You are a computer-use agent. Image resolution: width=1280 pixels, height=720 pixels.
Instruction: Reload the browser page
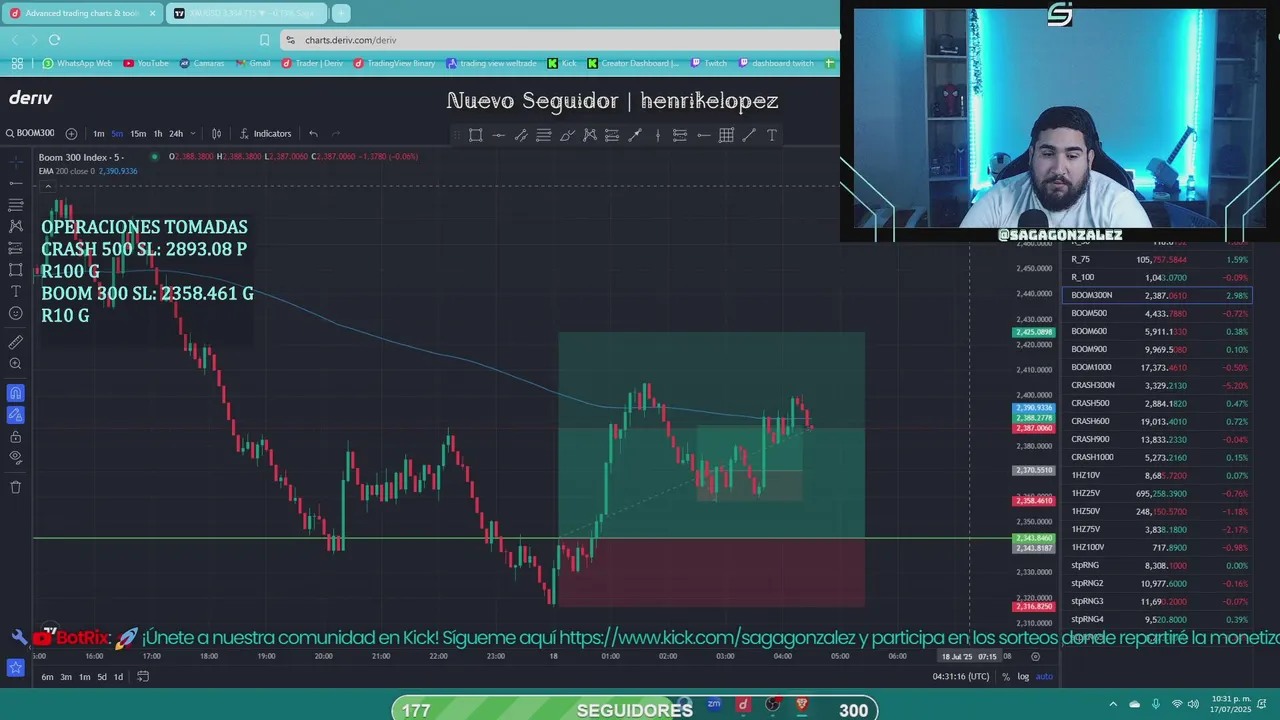click(x=54, y=40)
